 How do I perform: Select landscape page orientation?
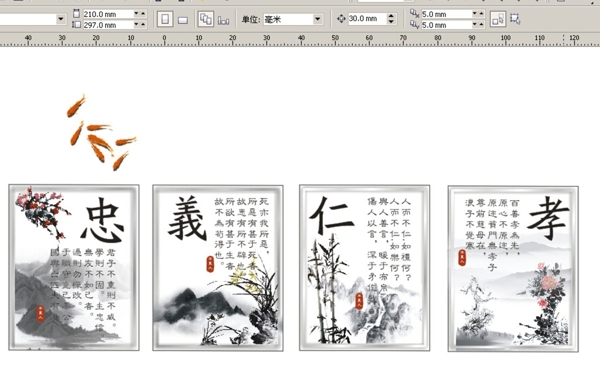(x=183, y=20)
